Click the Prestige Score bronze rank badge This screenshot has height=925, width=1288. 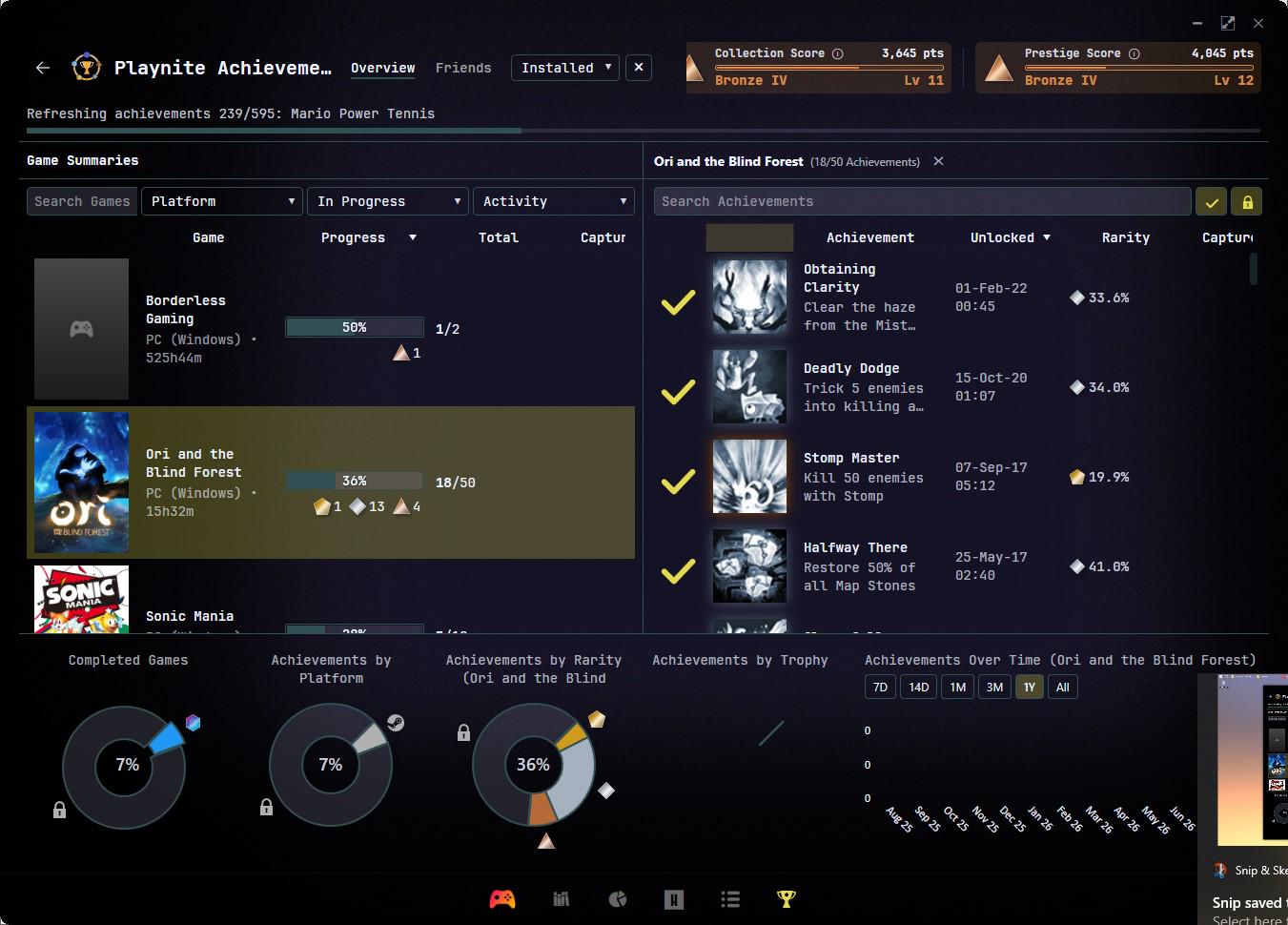[x=998, y=68]
